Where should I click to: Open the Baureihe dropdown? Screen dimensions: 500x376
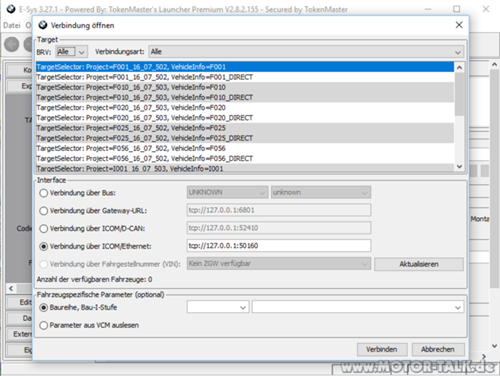click(218, 307)
